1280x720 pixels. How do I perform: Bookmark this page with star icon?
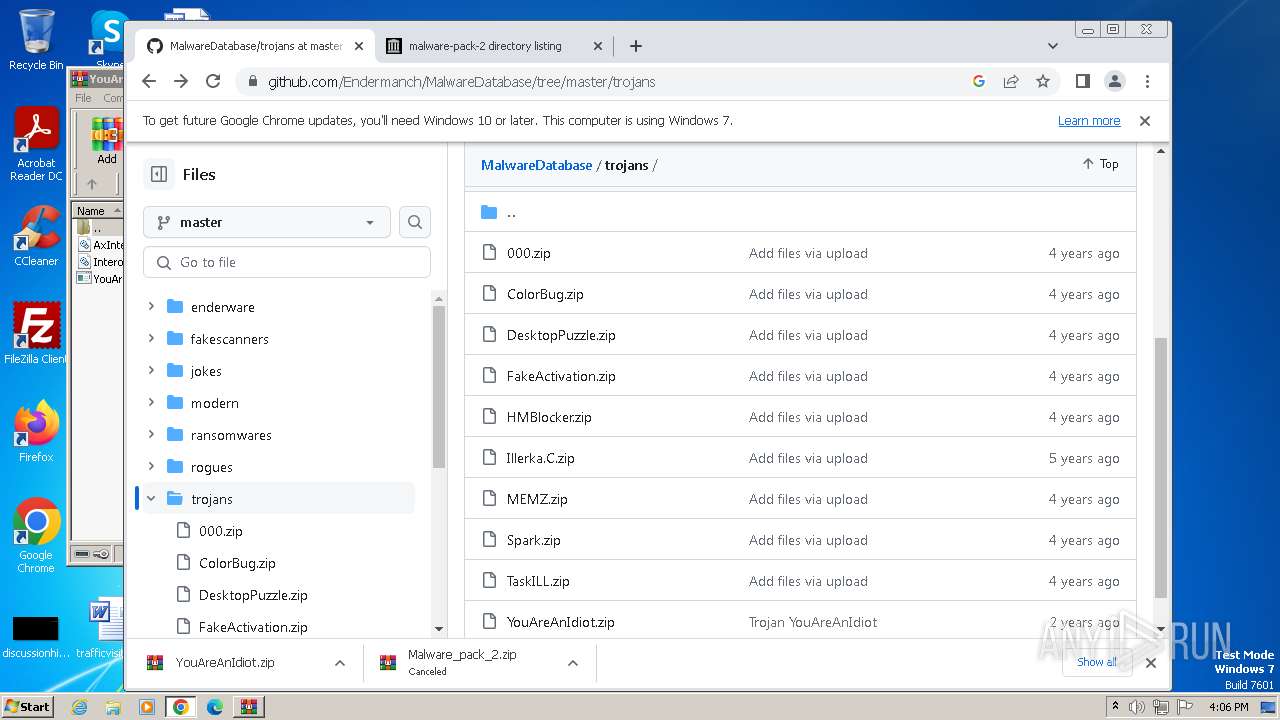coord(1043,81)
